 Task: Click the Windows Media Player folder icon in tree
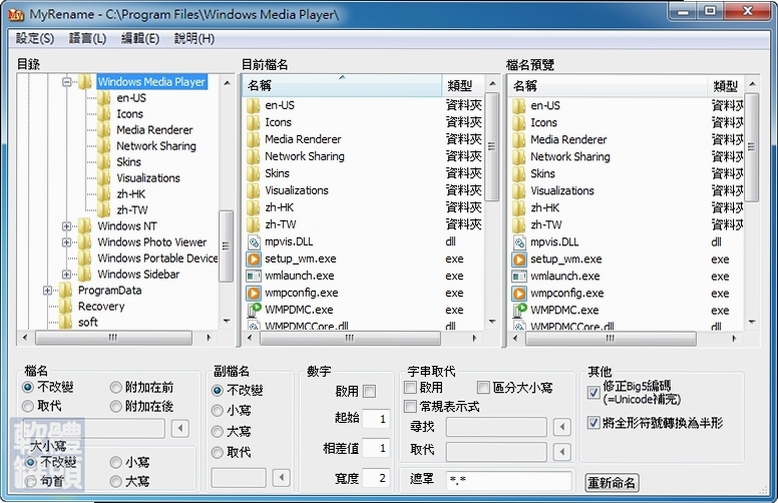pyautogui.click(x=85, y=82)
